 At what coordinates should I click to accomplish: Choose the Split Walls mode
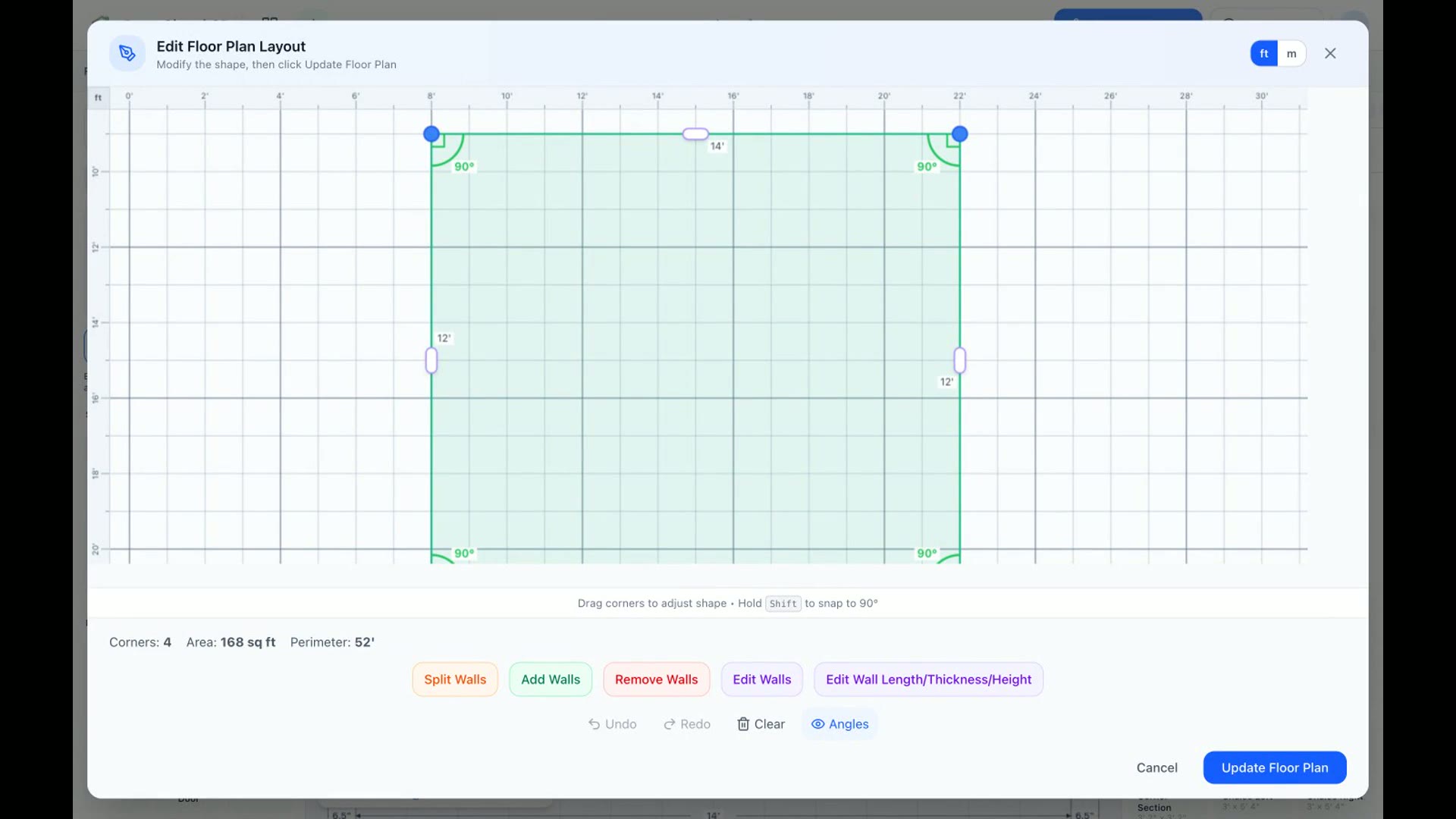coord(455,679)
